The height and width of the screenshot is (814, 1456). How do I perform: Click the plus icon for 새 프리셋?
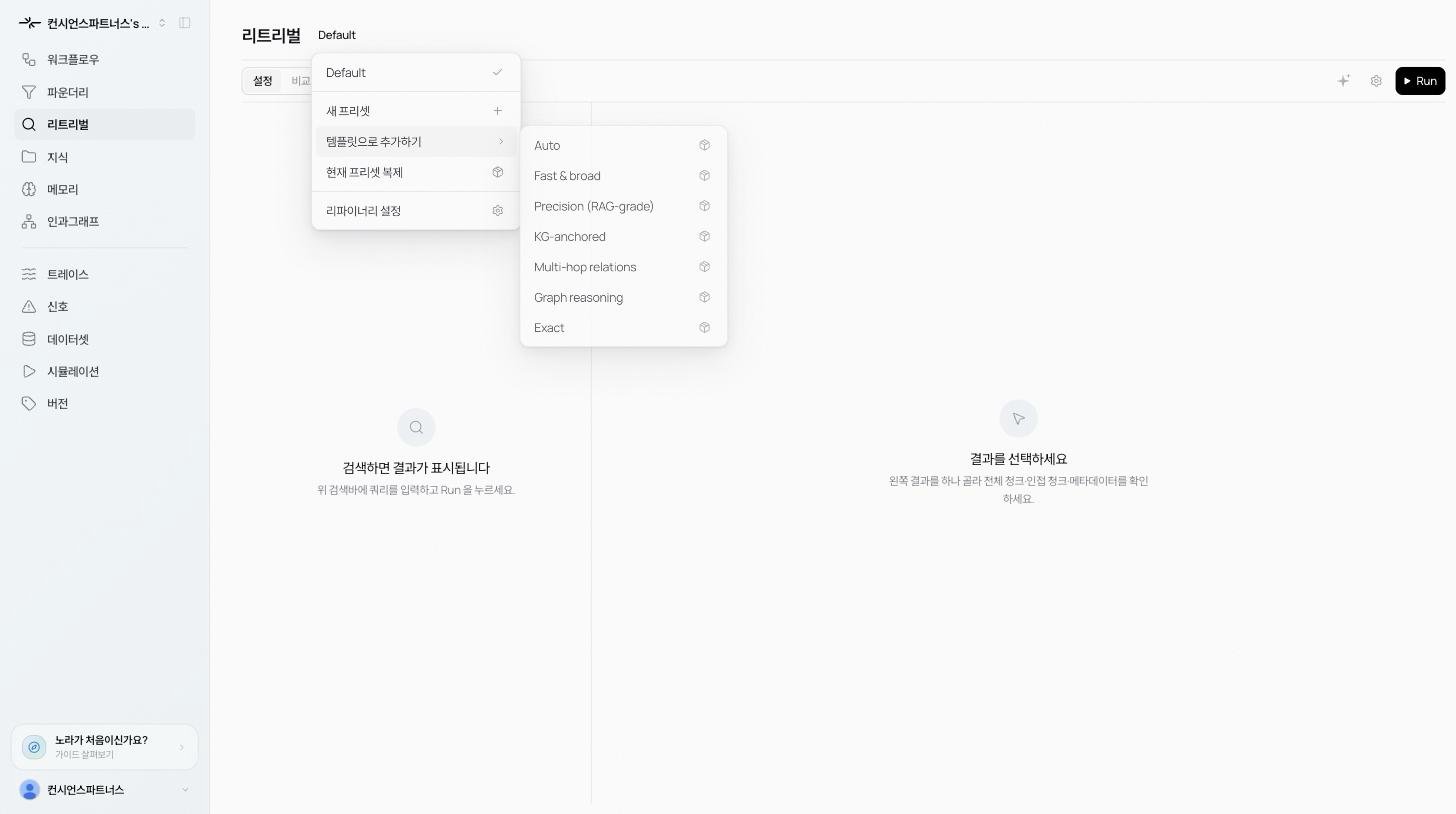point(498,111)
